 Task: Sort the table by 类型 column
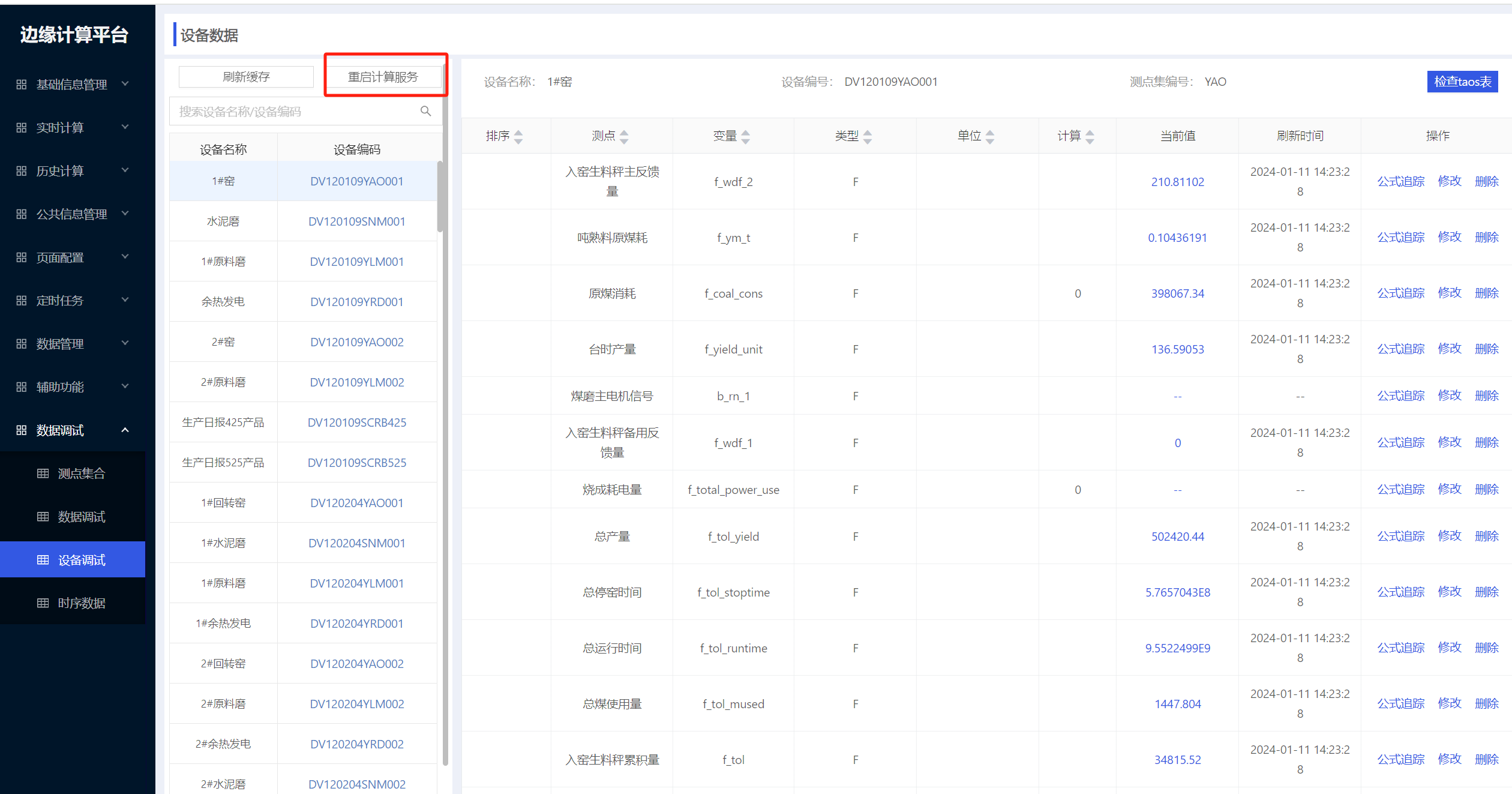[x=868, y=137]
